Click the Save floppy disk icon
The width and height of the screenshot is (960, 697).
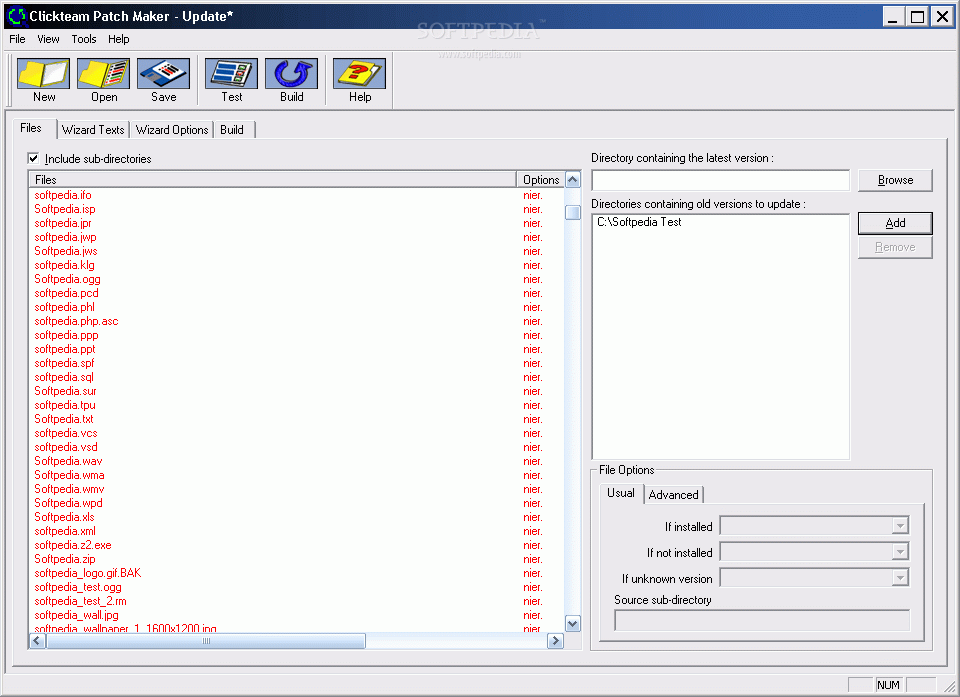click(x=163, y=73)
